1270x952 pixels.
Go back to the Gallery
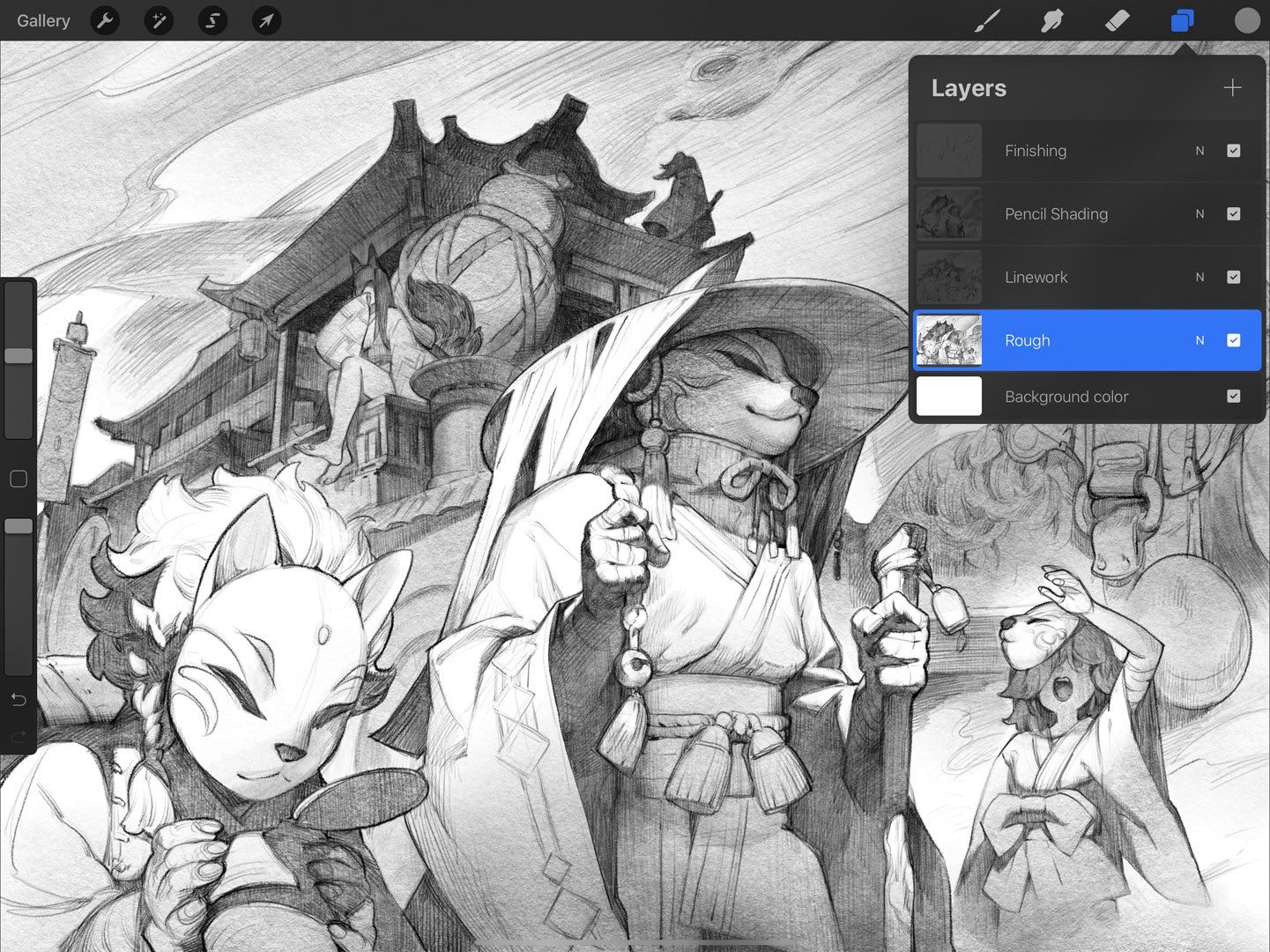[42, 20]
